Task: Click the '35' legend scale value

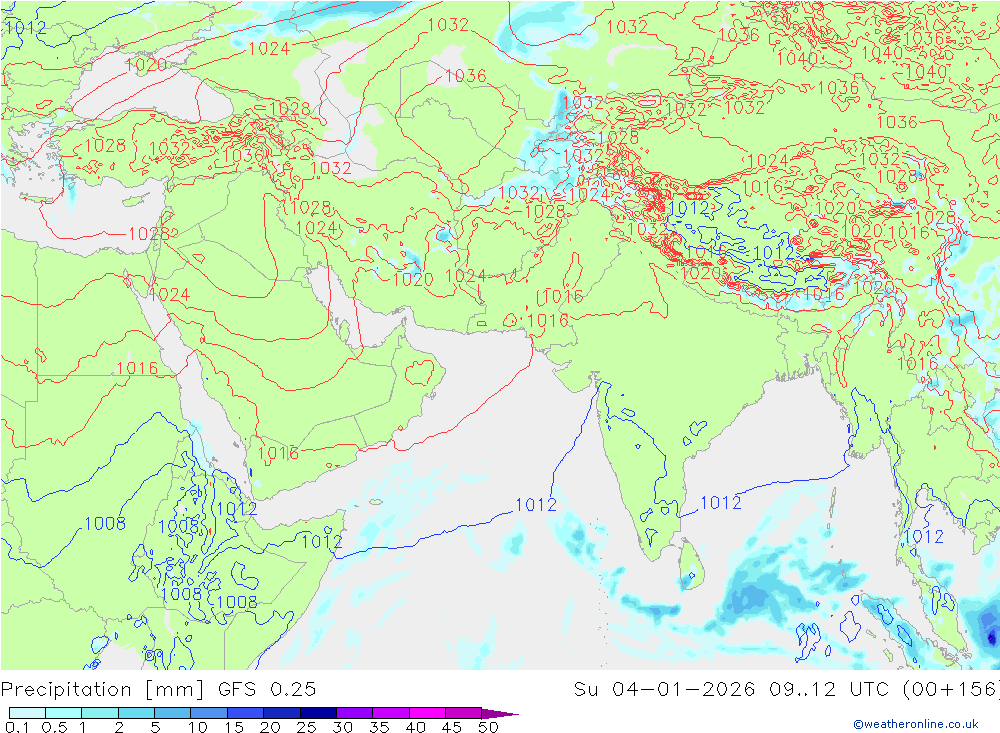Action: click(379, 727)
